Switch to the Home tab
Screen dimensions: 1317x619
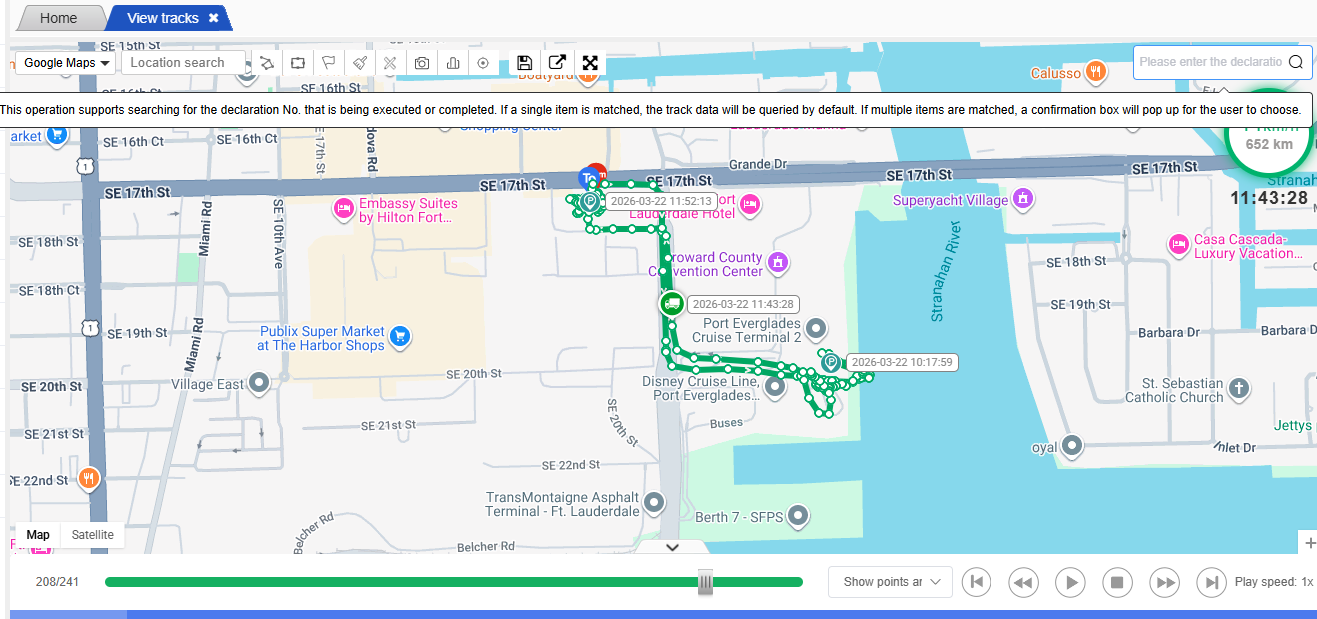(59, 18)
